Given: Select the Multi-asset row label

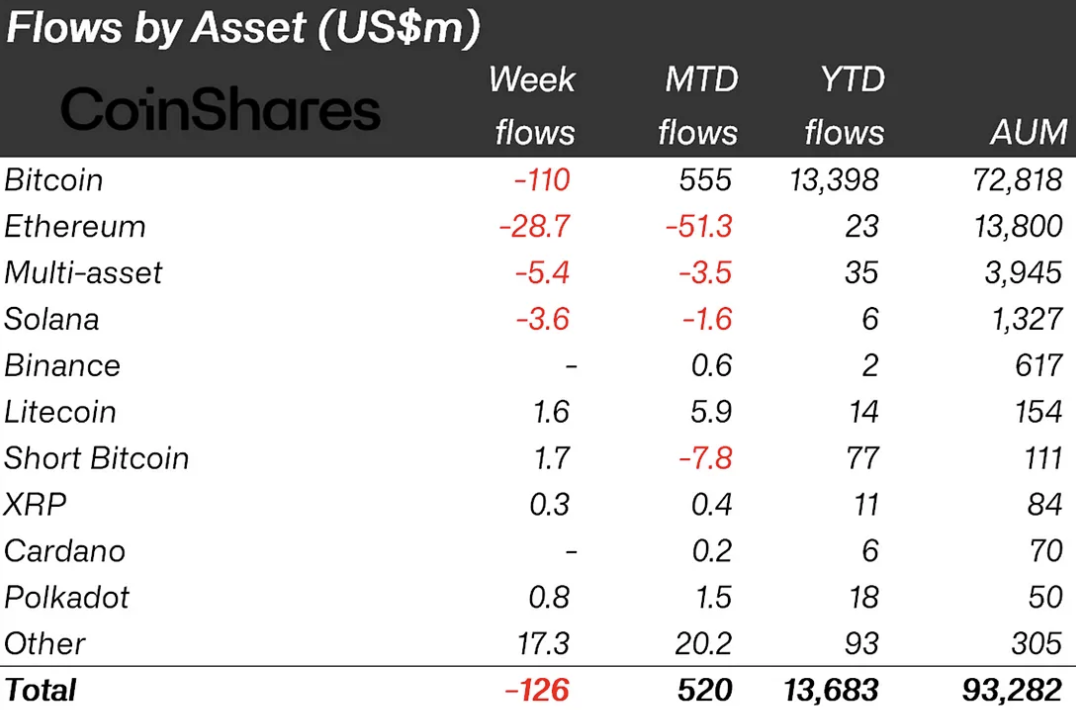Looking at the screenshot, I should pyautogui.click(x=83, y=273).
